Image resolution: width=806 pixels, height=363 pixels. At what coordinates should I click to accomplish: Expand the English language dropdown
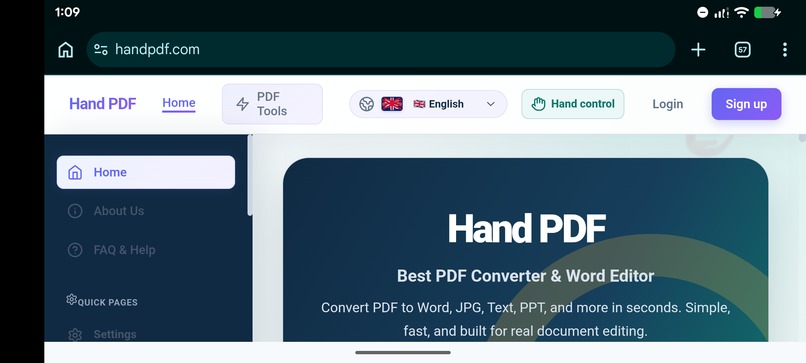click(428, 104)
